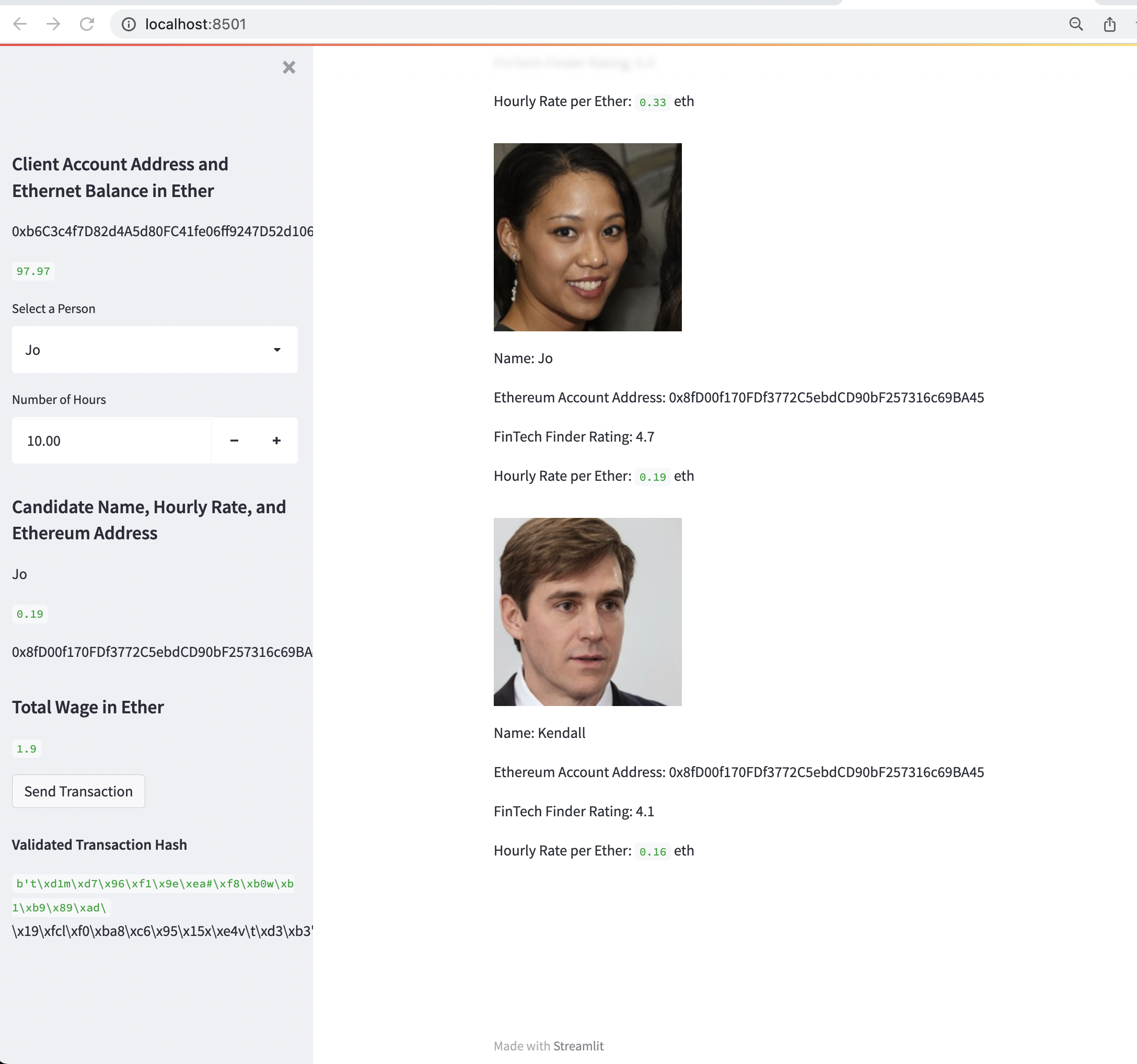The image size is (1137, 1064).
Task: Open the Streamlit link in the footer
Action: 578,1046
